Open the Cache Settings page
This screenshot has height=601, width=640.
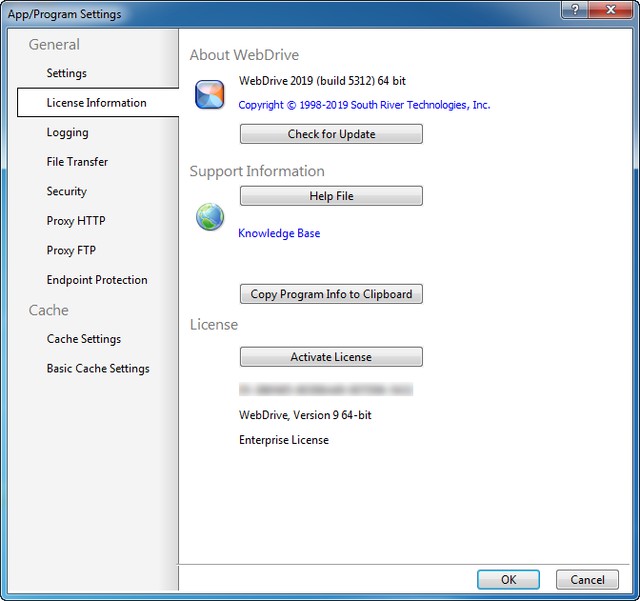click(x=83, y=339)
